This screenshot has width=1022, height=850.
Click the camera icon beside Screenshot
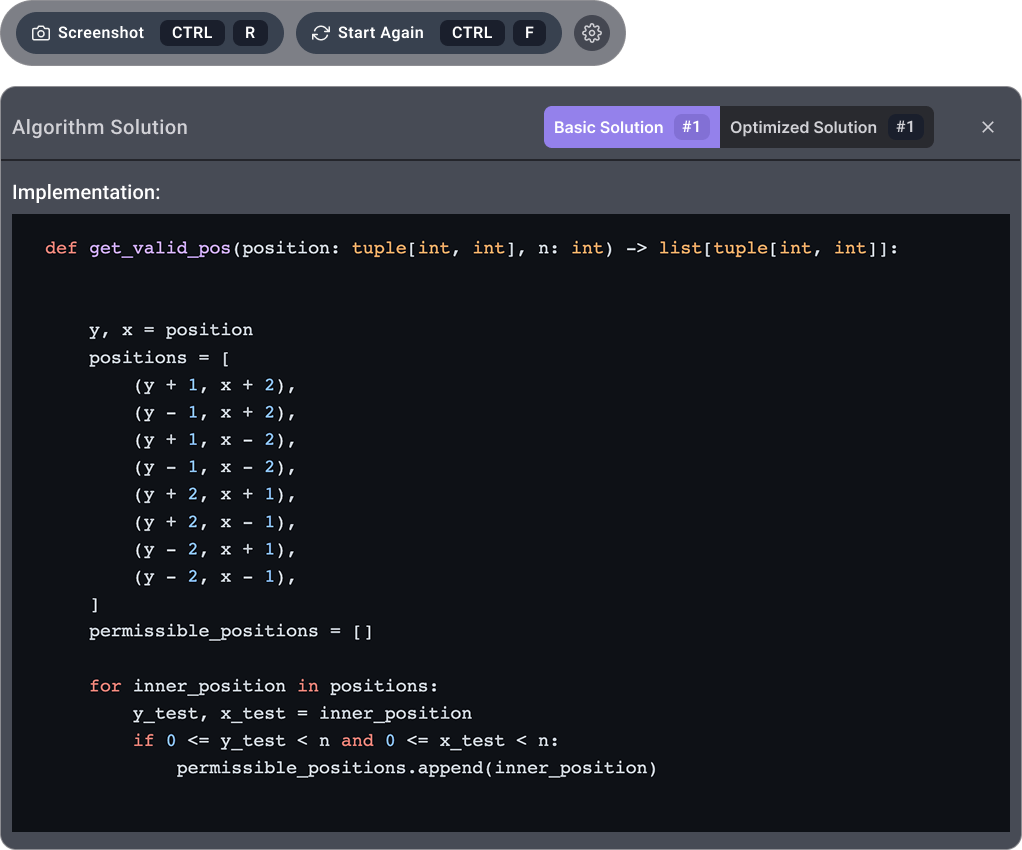pos(41,33)
